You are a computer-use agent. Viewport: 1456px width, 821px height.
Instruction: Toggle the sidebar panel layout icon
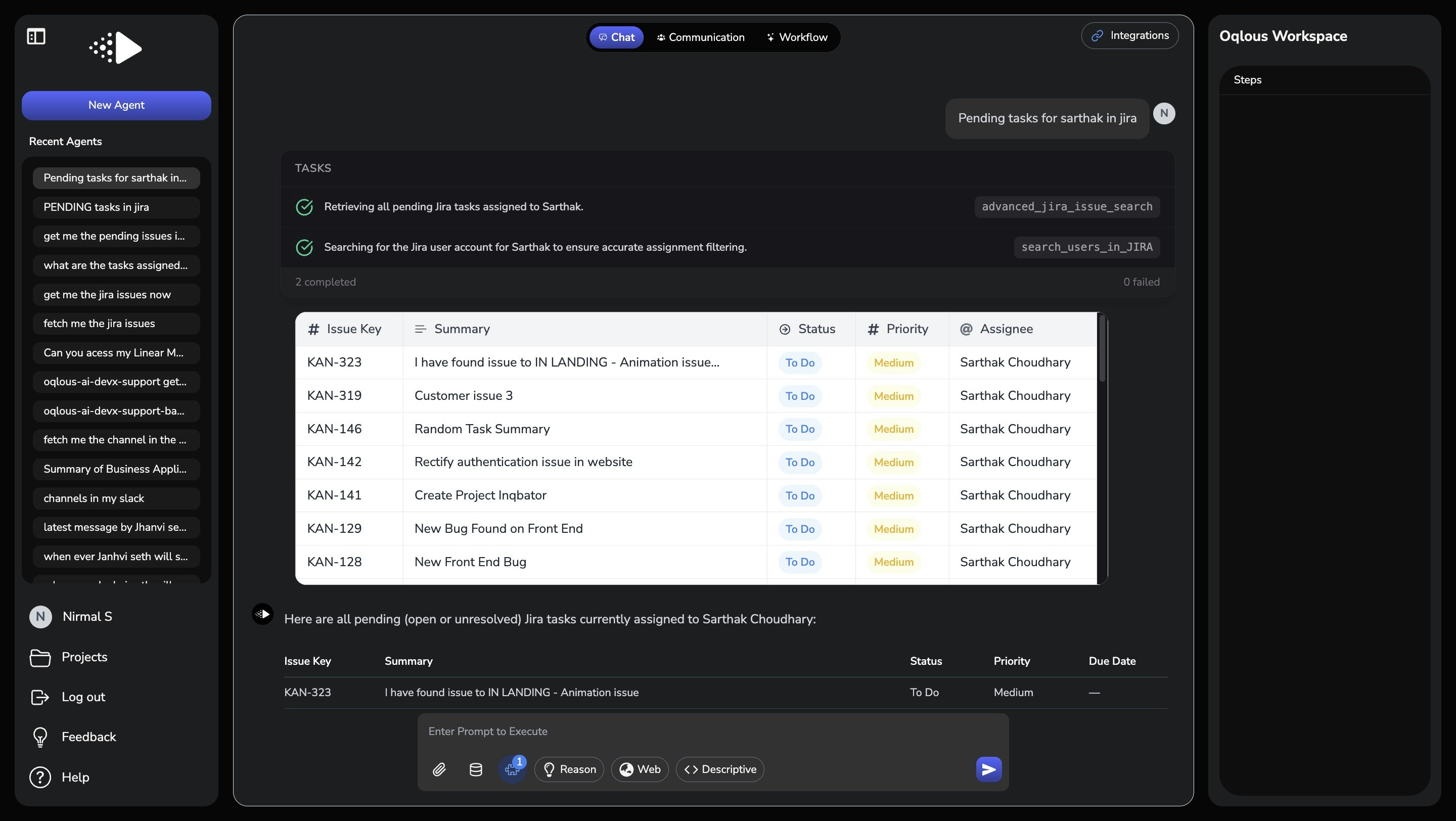pyautogui.click(x=36, y=37)
